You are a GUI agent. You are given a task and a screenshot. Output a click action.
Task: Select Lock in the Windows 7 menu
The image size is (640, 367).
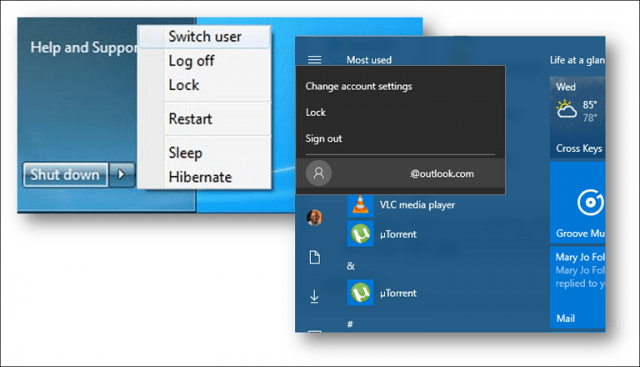pyautogui.click(x=184, y=85)
